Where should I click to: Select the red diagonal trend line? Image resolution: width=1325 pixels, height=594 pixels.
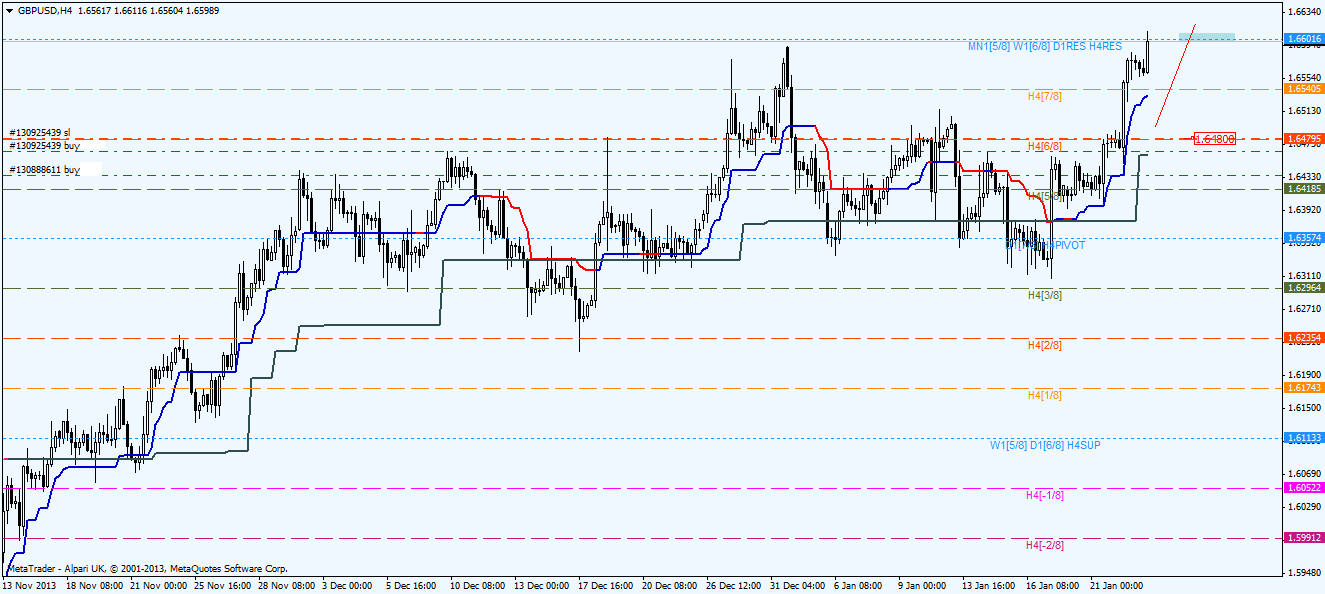tap(1176, 75)
